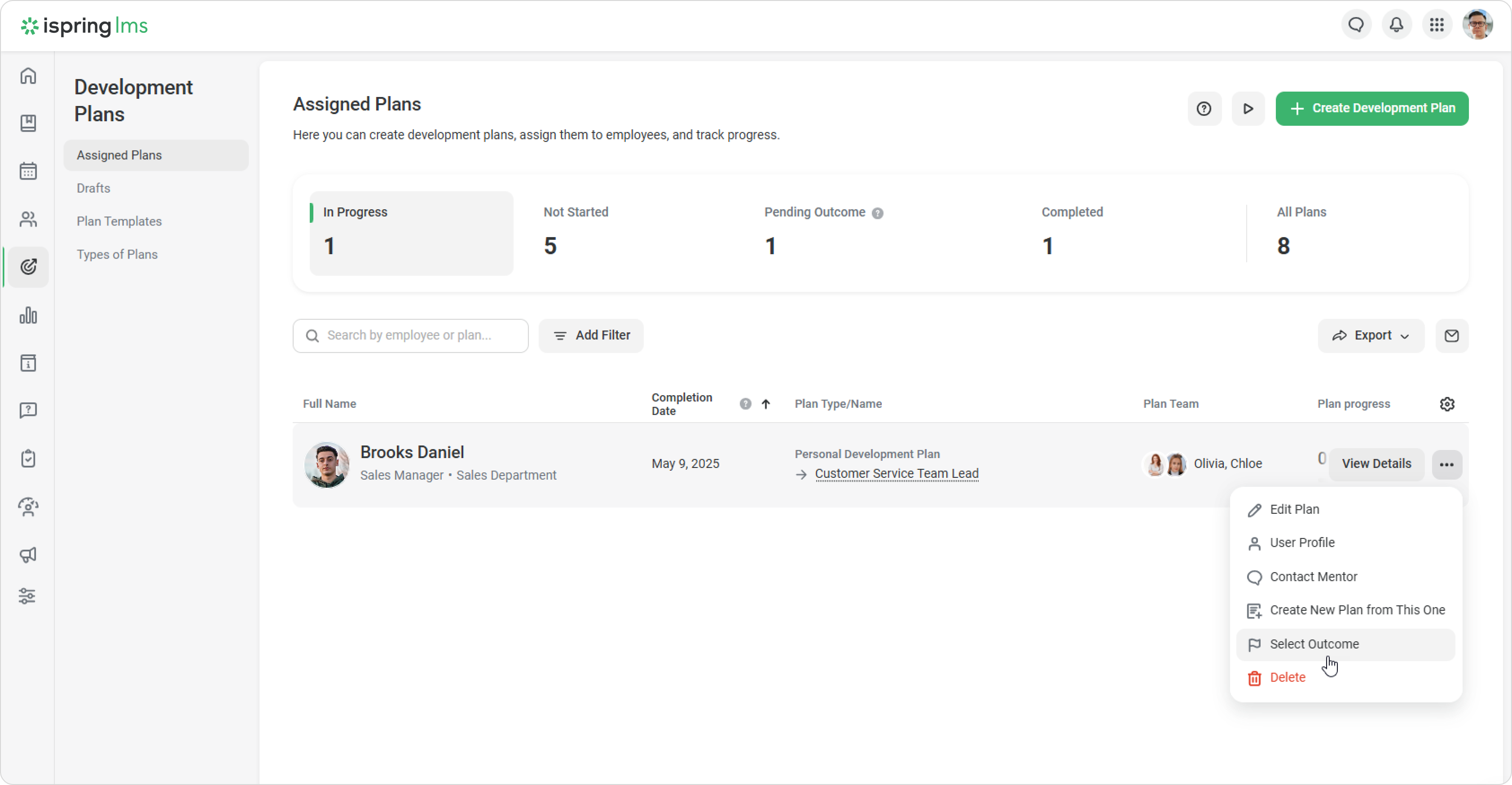Viewport: 1512px width, 785px height.
Task: Focus the employee or plan search field
Action: pyautogui.click(x=411, y=336)
